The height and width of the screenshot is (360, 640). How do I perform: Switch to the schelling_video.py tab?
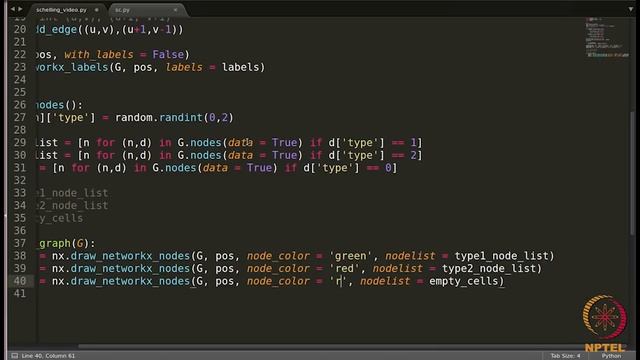click(x=61, y=10)
